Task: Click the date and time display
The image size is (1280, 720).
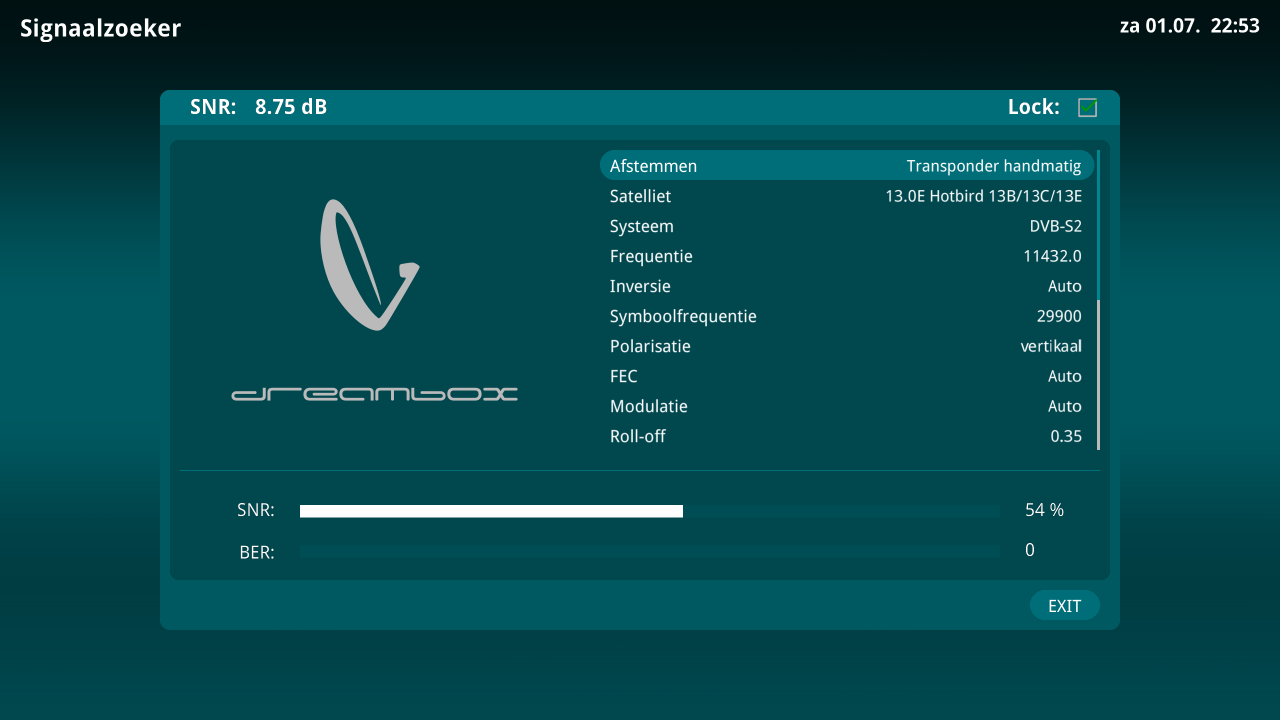Action: [x=1189, y=26]
